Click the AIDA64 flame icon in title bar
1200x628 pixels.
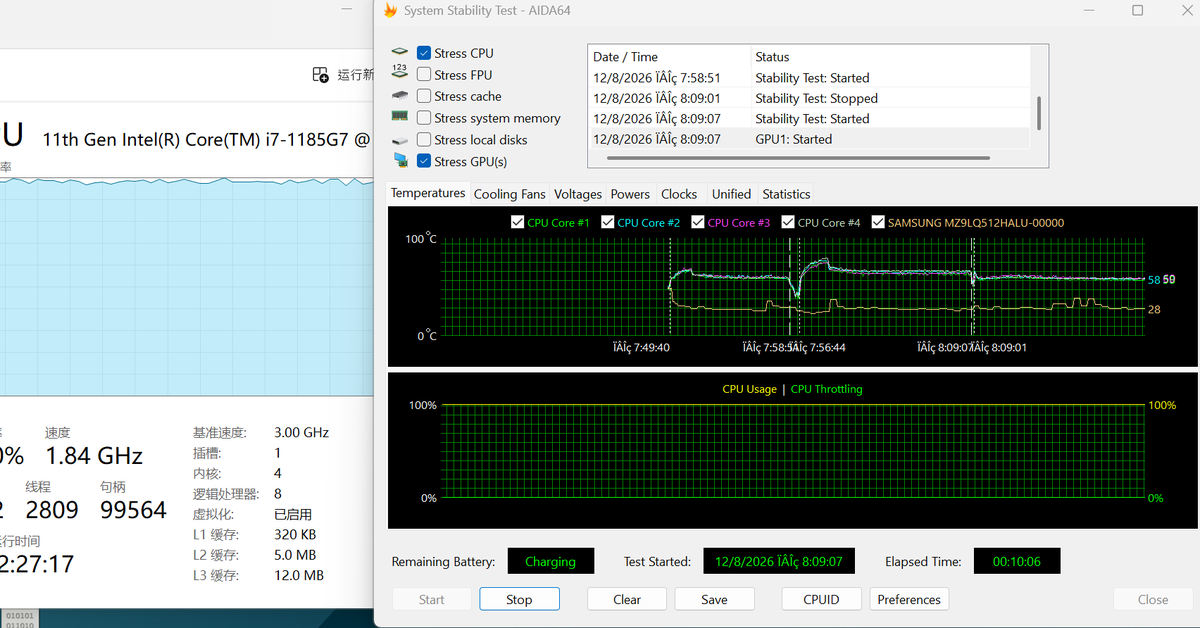pyautogui.click(x=390, y=11)
